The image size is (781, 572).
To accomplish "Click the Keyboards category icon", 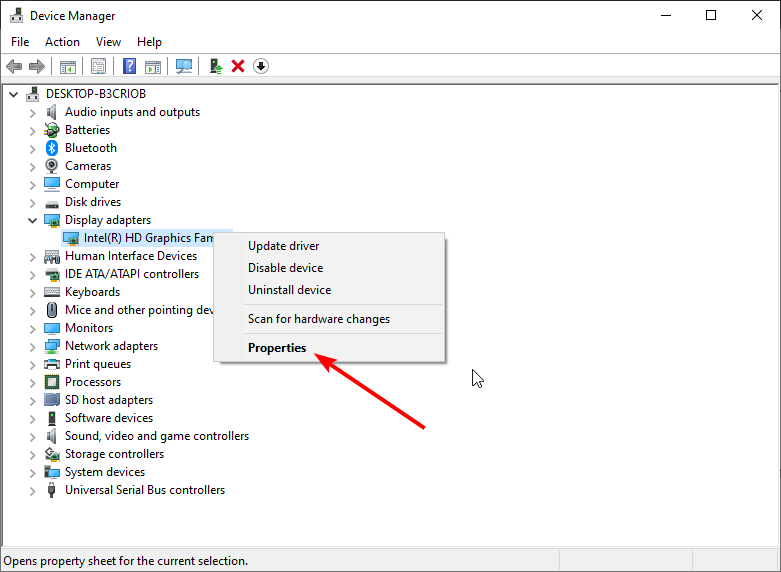I will point(52,292).
